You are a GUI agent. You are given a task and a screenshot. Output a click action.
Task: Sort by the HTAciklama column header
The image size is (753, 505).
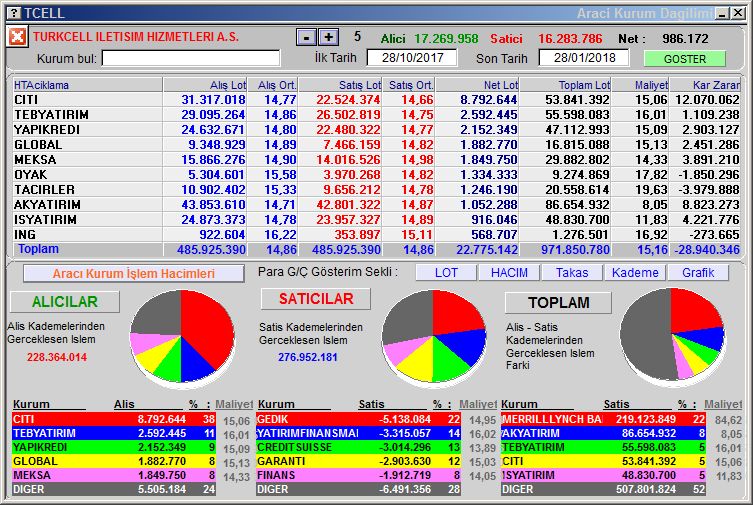[88, 85]
